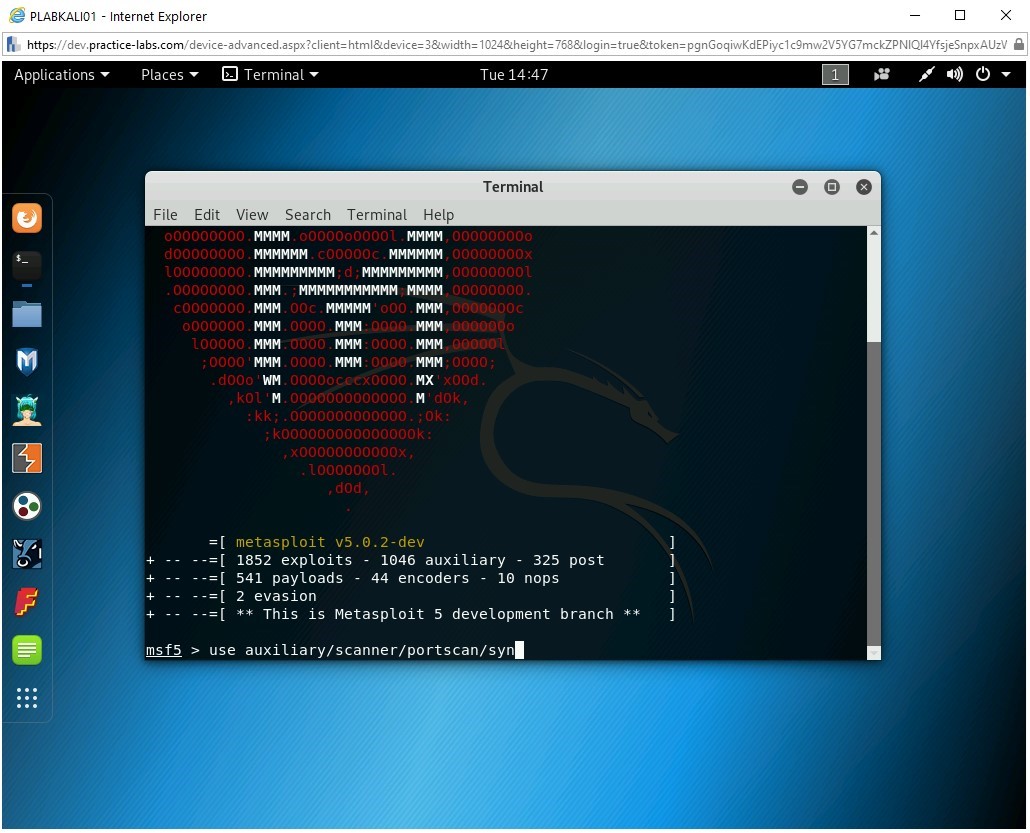This screenshot has height=833, width=1030.
Task: Launch Burp Suite from the dock
Action: coord(27,458)
